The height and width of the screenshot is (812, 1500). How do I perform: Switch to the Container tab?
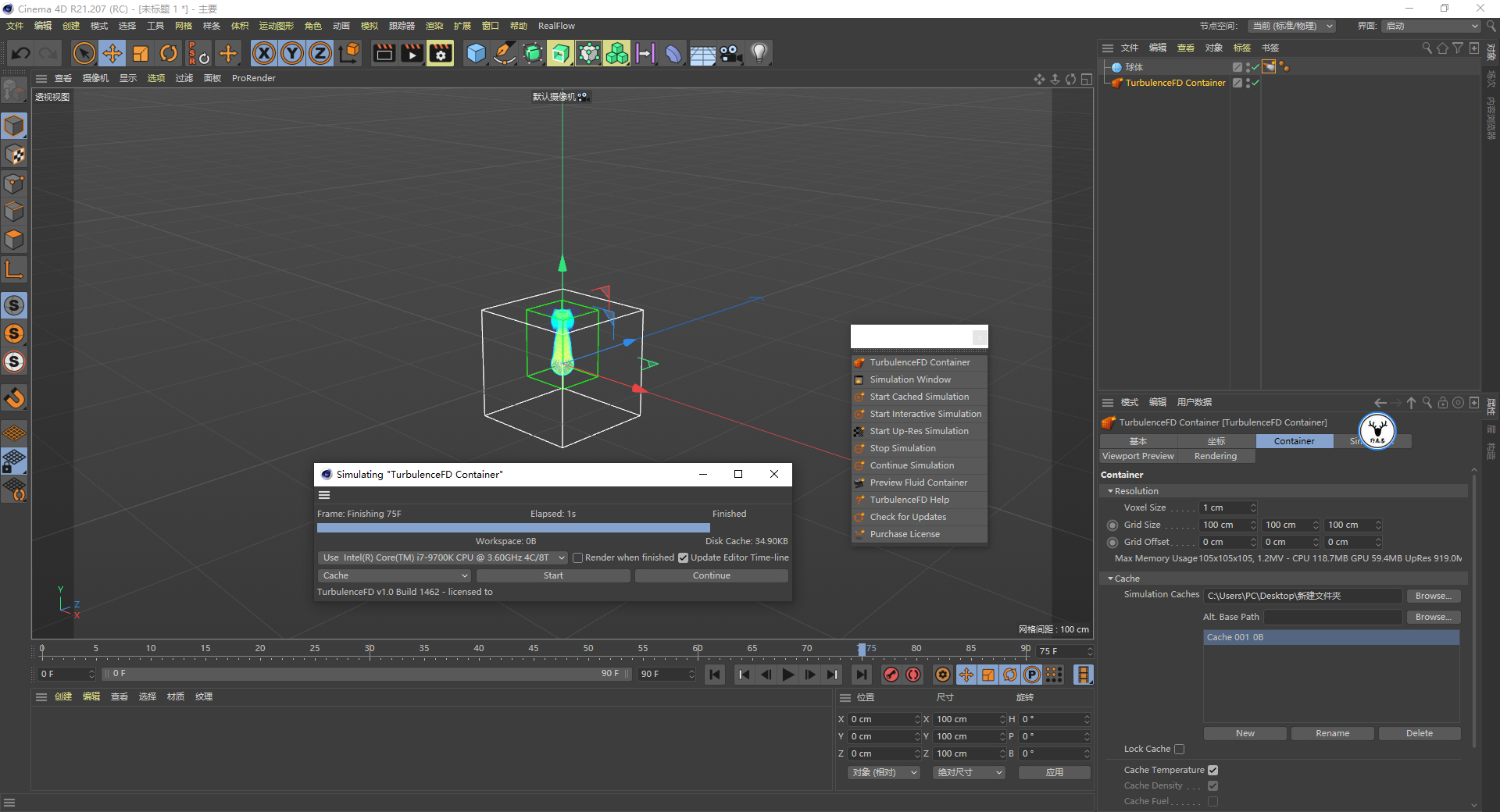[x=1294, y=441]
